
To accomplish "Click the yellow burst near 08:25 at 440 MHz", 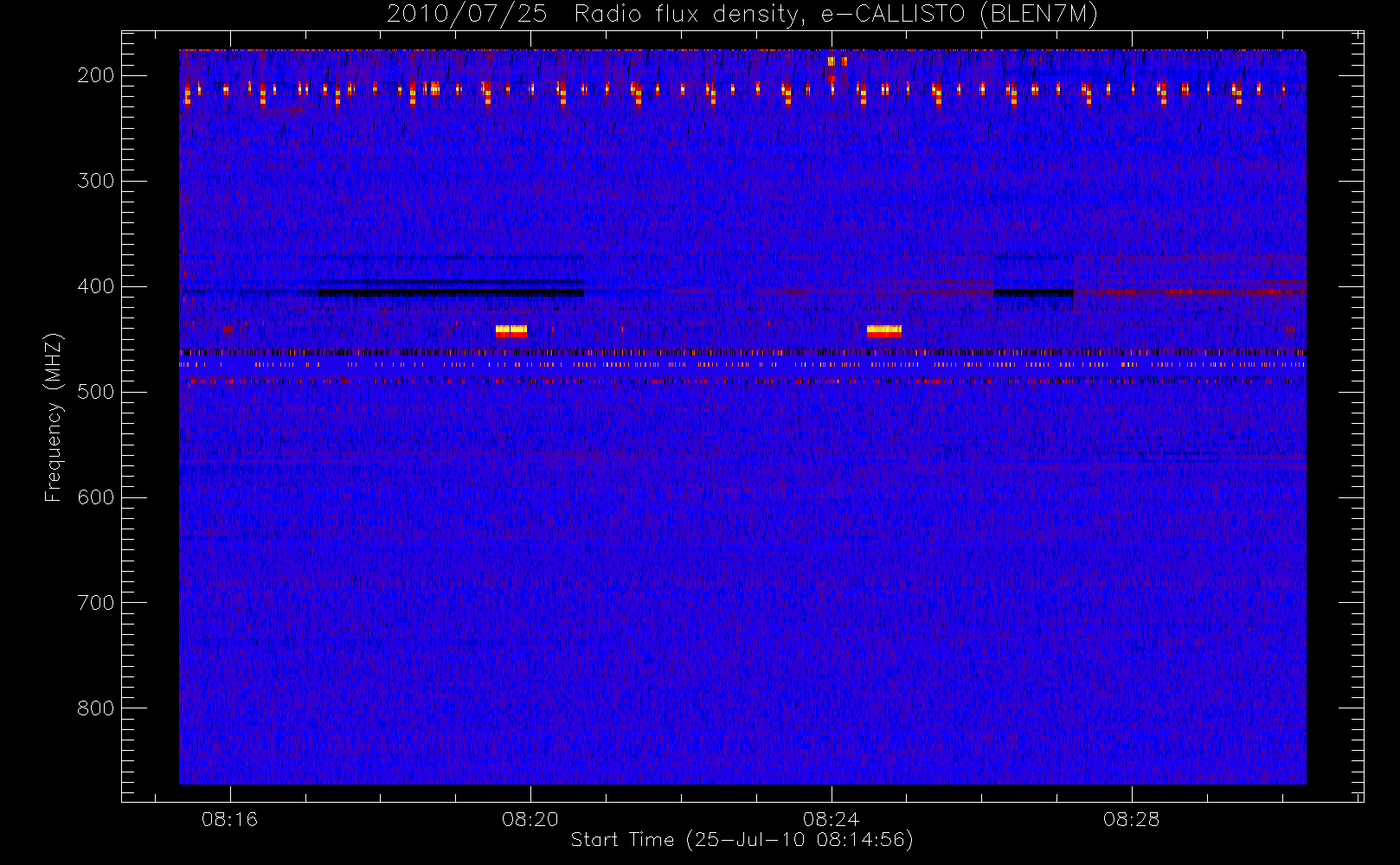I will pyautogui.click(x=884, y=330).
